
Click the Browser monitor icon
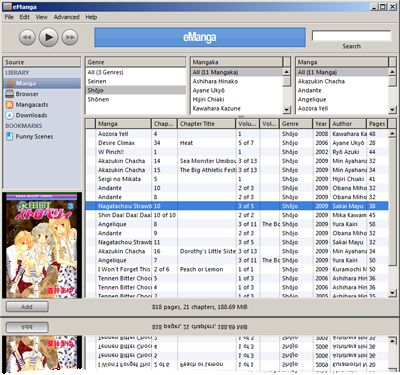10,94
